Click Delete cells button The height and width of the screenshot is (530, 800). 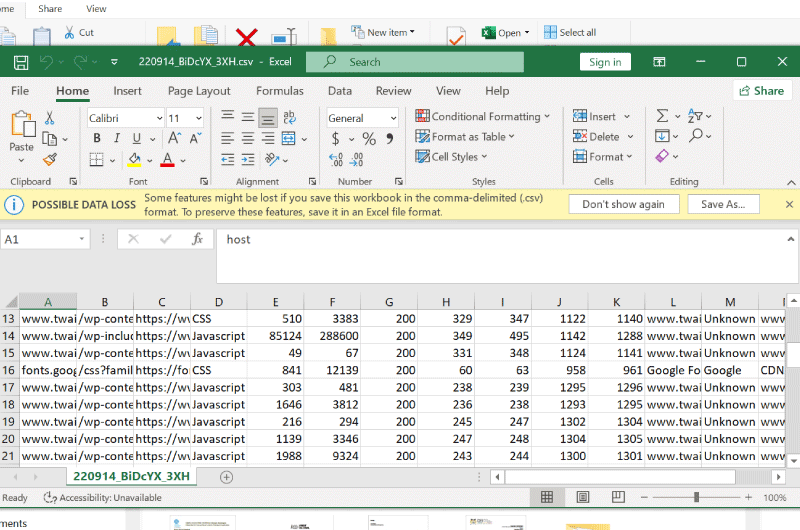pos(596,137)
